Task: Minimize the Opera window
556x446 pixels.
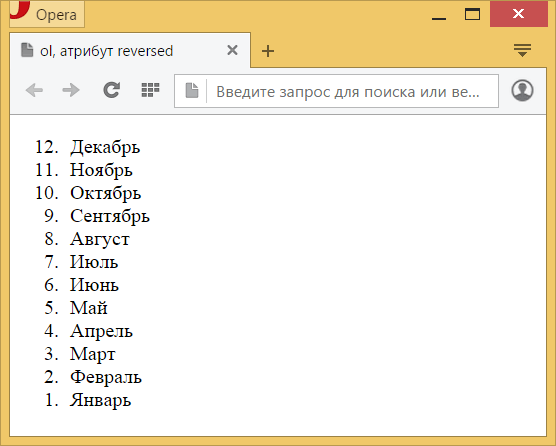Action: coord(439,15)
